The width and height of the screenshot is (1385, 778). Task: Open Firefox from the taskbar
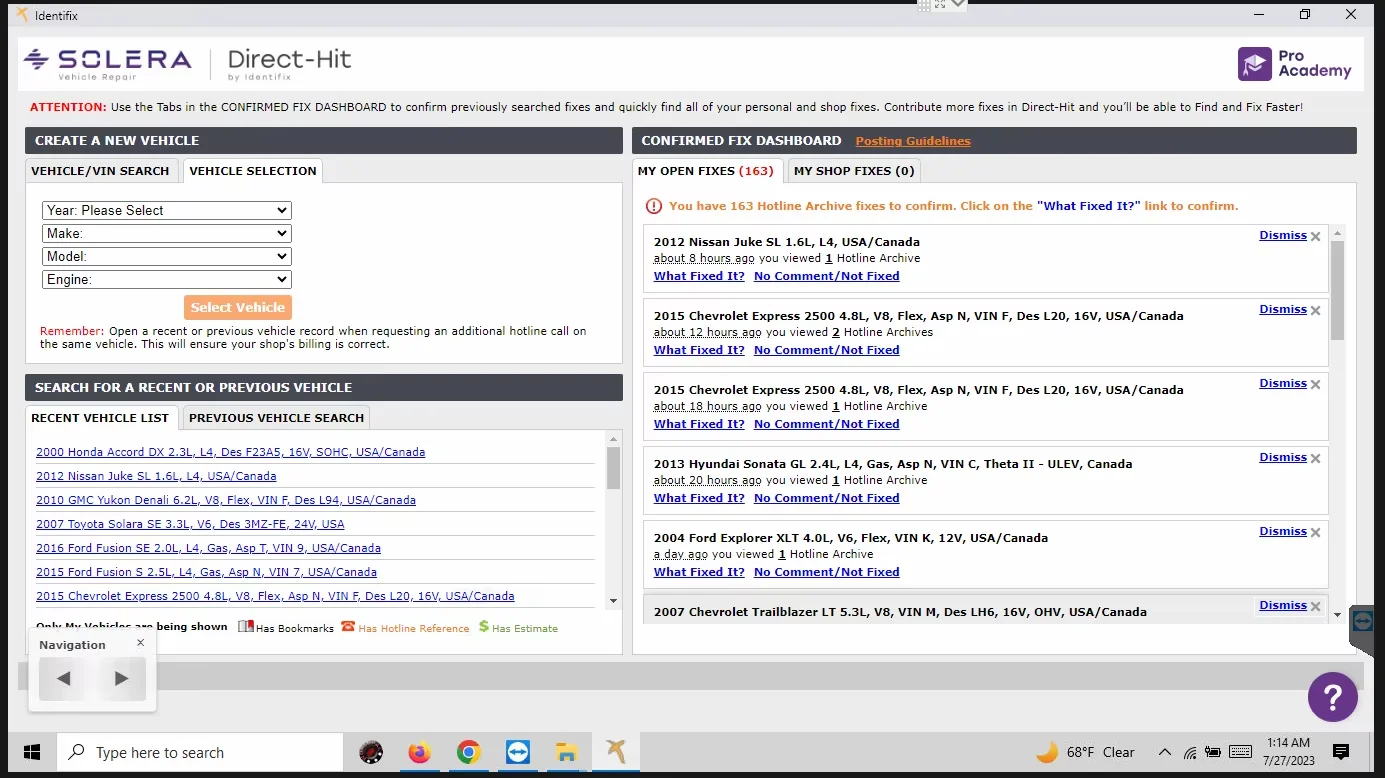pyautogui.click(x=419, y=752)
